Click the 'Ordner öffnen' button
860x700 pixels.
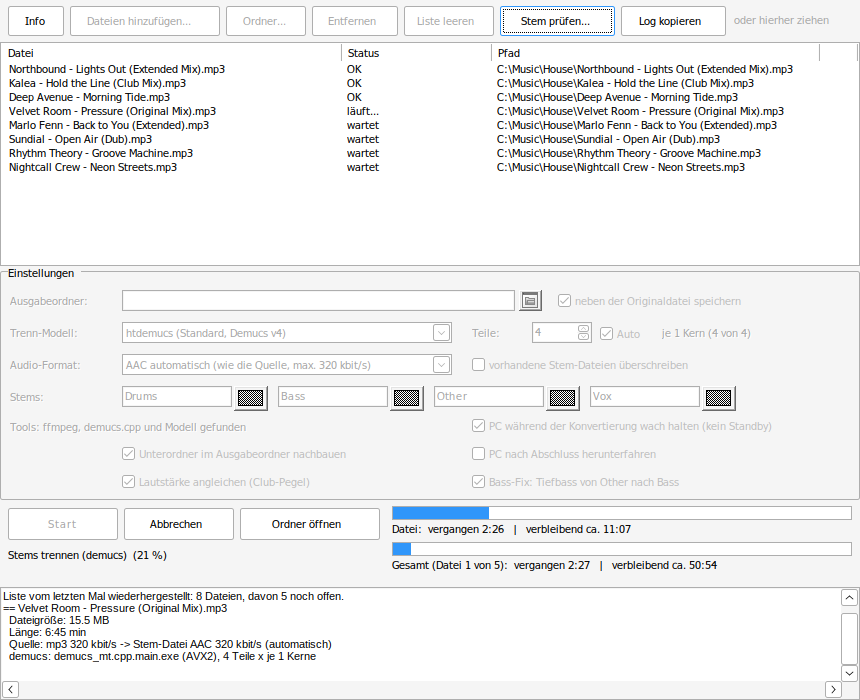click(x=310, y=524)
